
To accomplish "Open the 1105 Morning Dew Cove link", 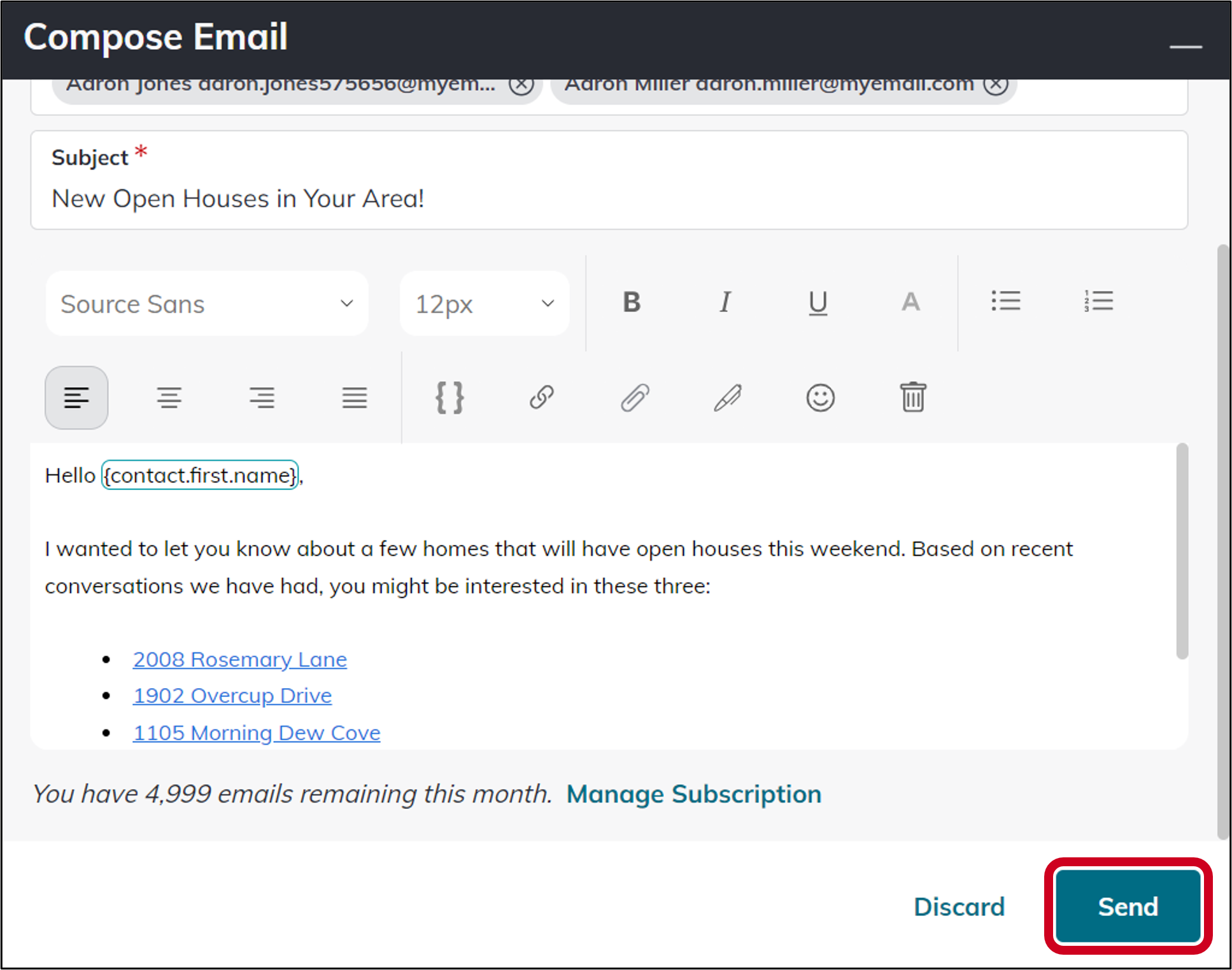I will click(x=257, y=733).
